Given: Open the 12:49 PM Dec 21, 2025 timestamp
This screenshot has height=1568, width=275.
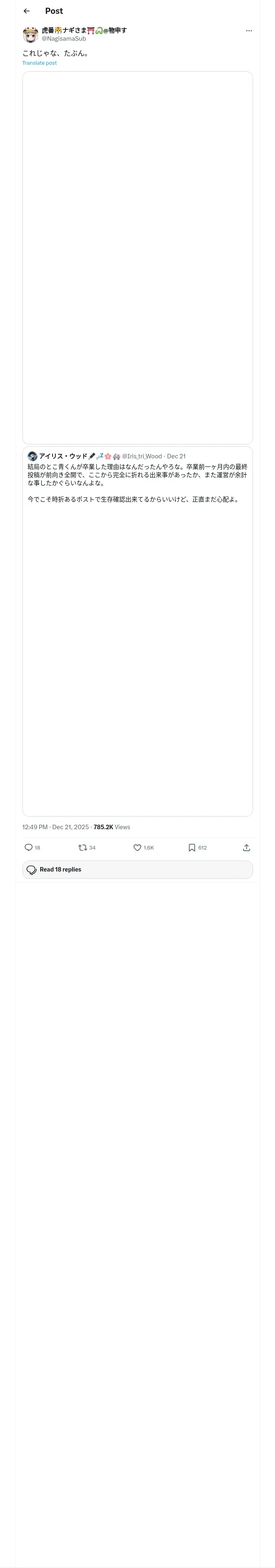Looking at the screenshot, I should click(55, 827).
